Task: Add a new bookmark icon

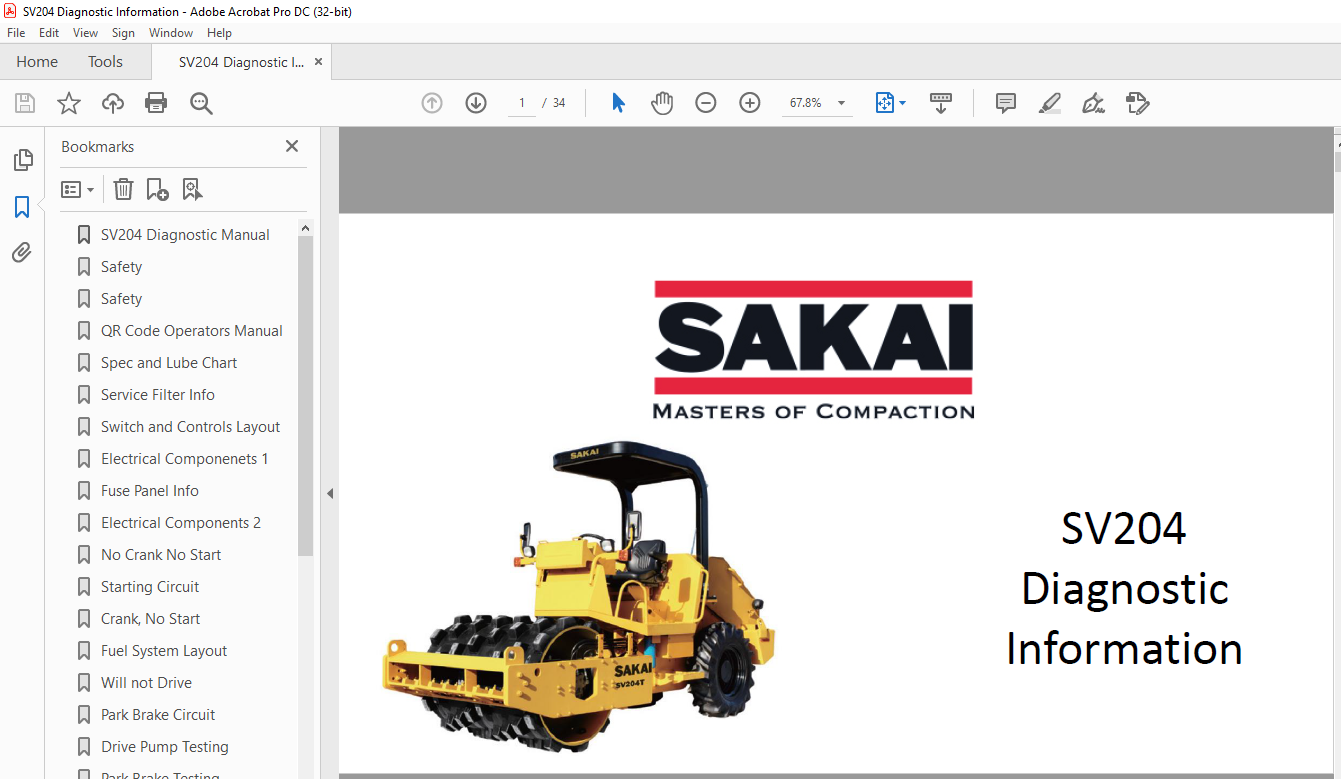Action: click(x=157, y=189)
